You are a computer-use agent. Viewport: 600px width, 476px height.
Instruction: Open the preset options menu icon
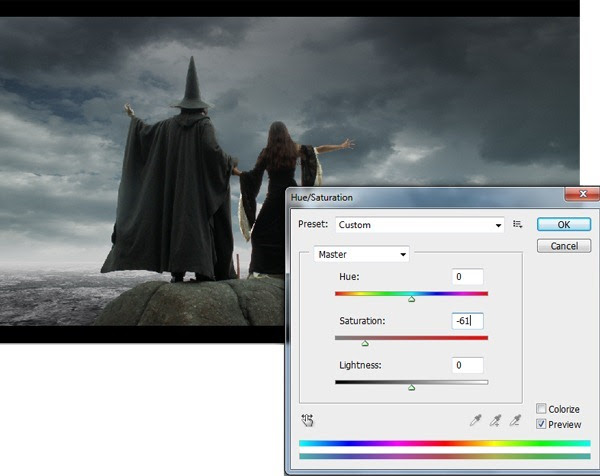pos(518,224)
